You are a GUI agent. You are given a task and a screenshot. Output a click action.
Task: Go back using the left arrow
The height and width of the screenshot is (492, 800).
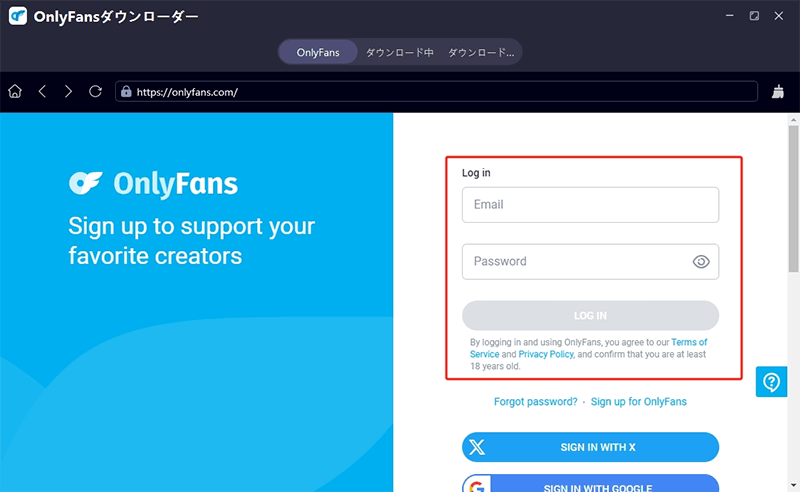click(x=42, y=92)
